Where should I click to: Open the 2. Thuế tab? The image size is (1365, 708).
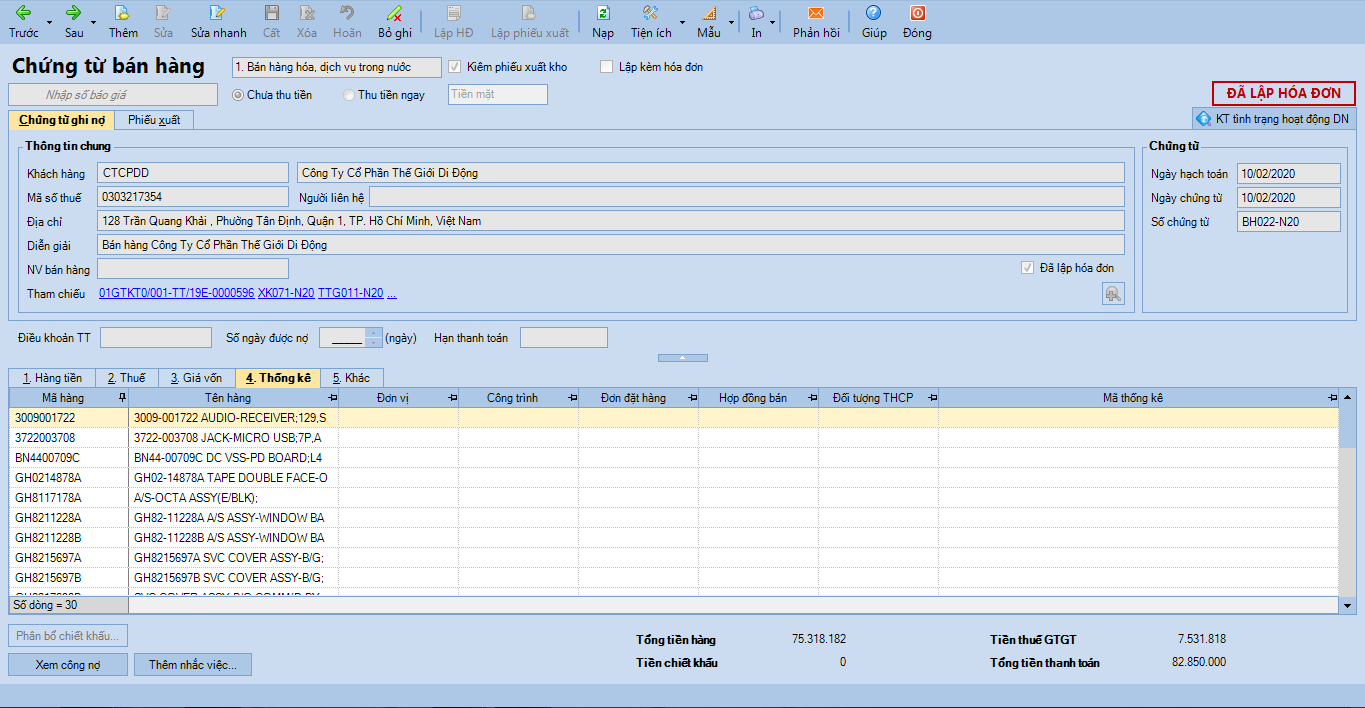pos(126,378)
